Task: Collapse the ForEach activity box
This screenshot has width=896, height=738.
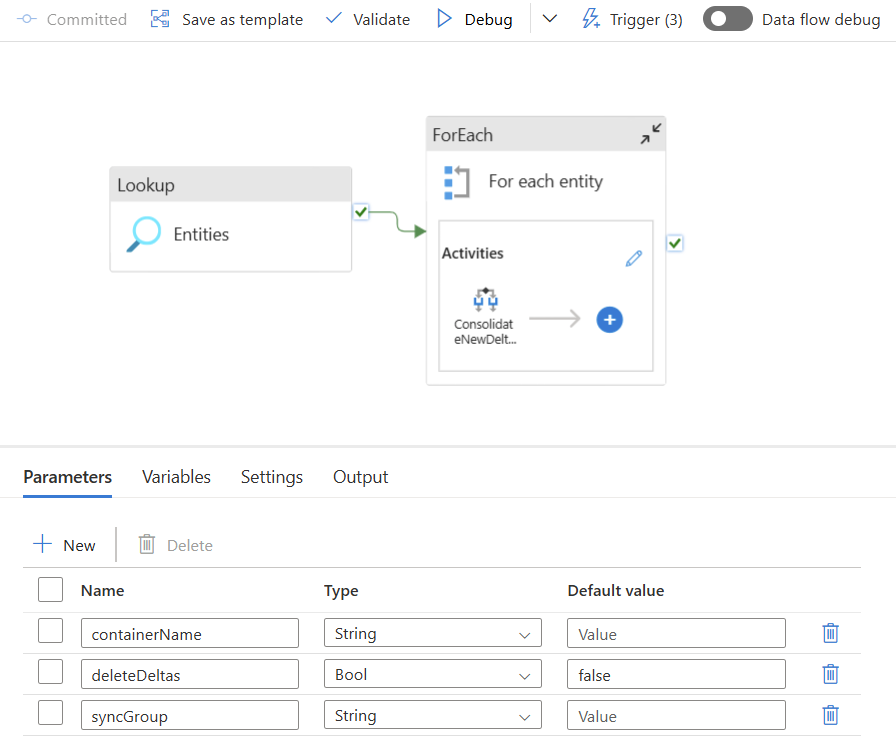Action: click(650, 134)
